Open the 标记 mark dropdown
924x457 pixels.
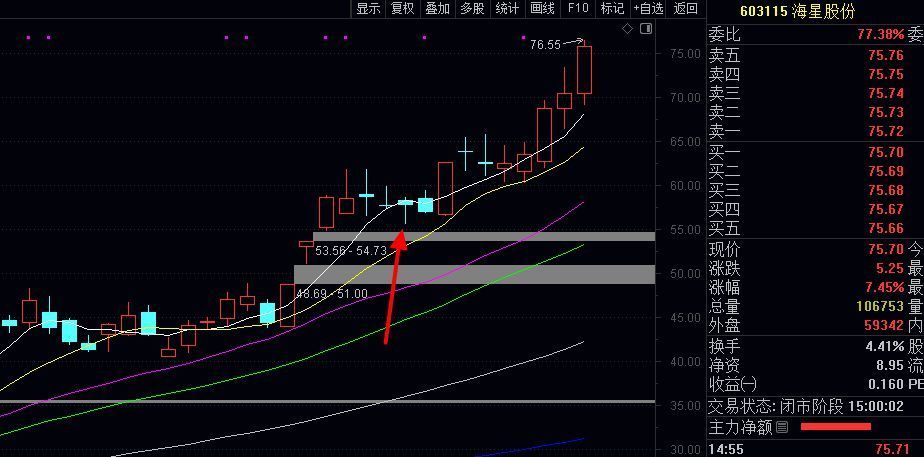click(x=612, y=8)
